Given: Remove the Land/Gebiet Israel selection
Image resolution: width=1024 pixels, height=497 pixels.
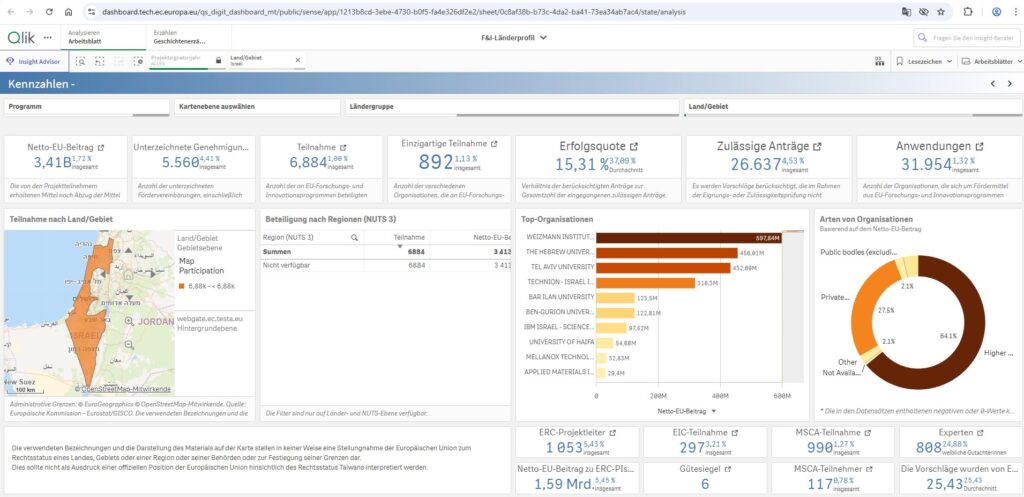Looking at the screenshot, I should pyautogui.click(x=298, y=60).
